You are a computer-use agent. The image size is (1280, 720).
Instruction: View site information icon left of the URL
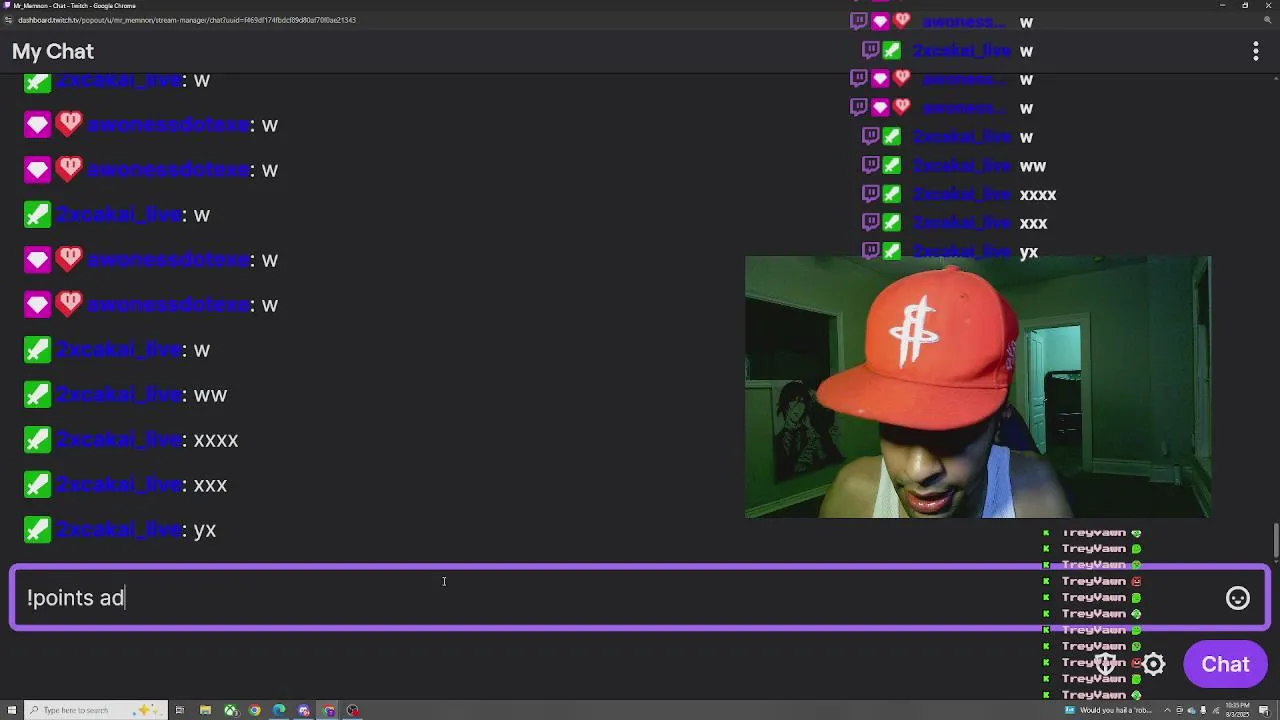[8, 20]
